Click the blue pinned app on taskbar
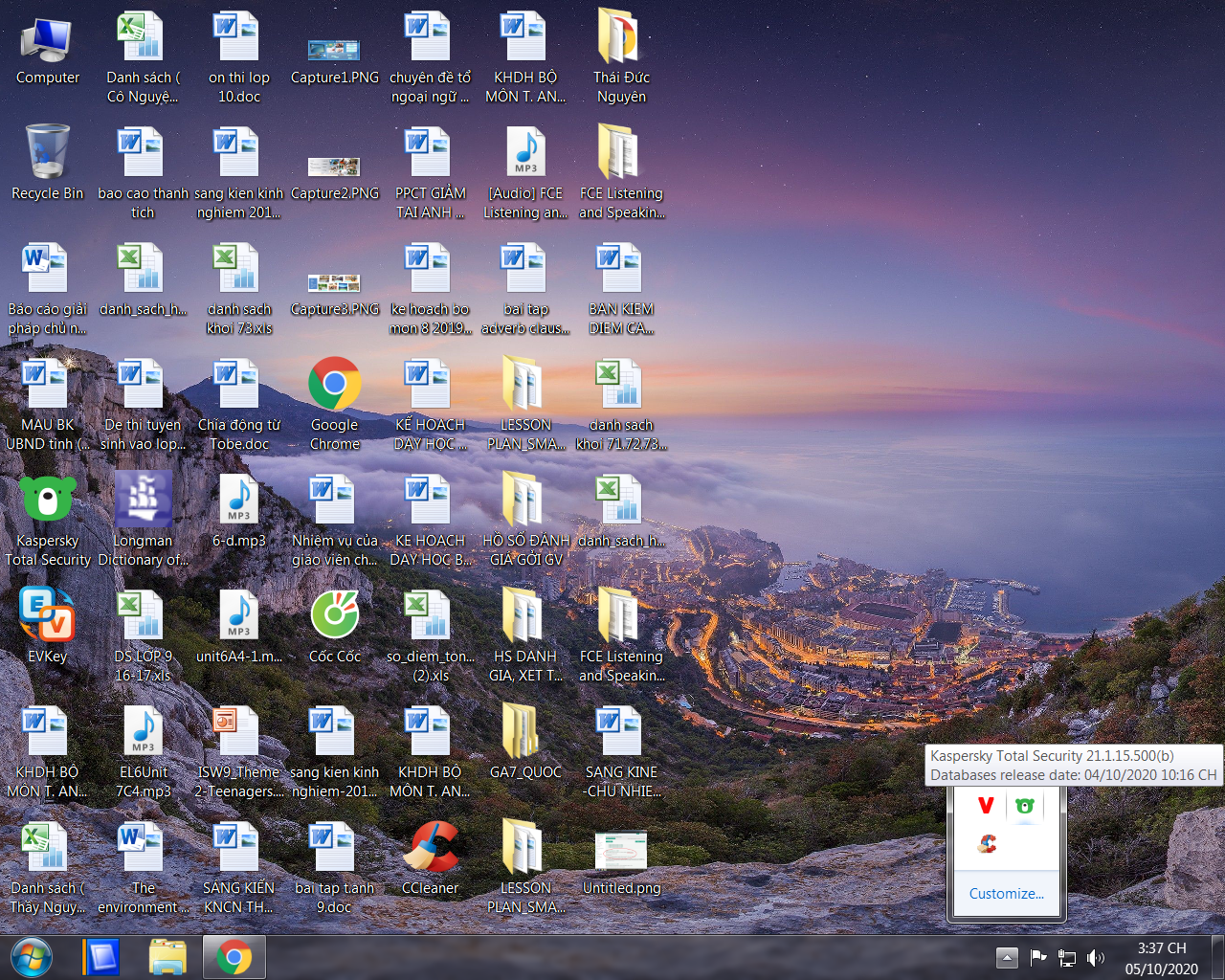 point(100,957)
